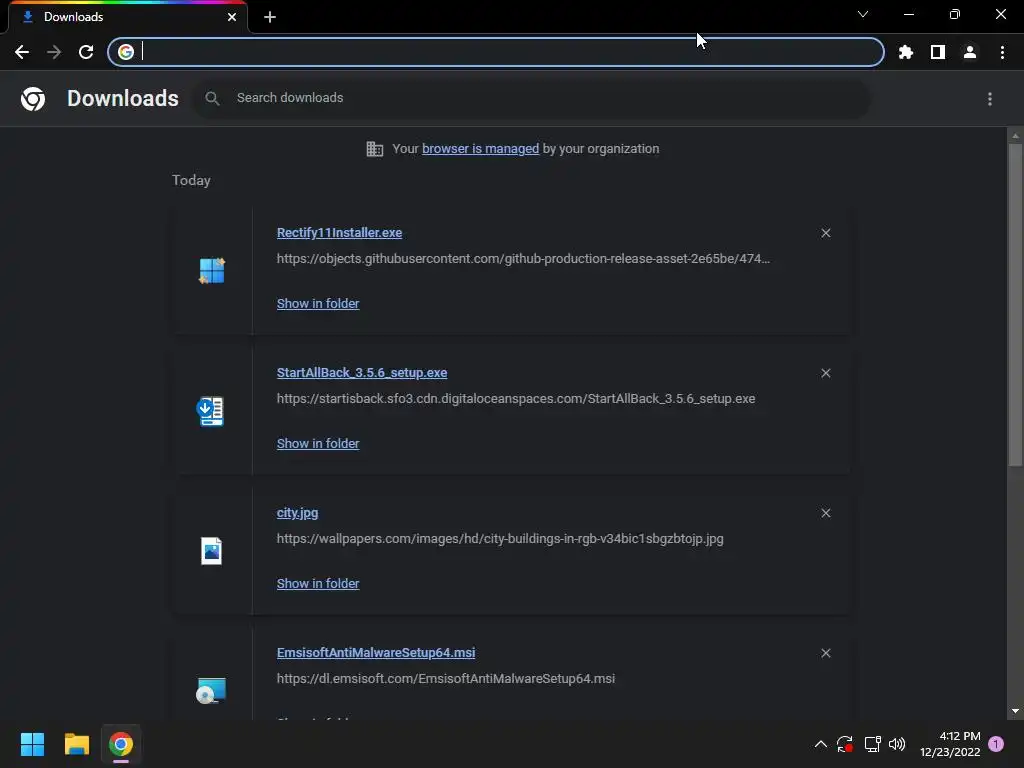The image size is (1024, 768).
Task: Focus the Search downloads field
Action: point(531,99)
